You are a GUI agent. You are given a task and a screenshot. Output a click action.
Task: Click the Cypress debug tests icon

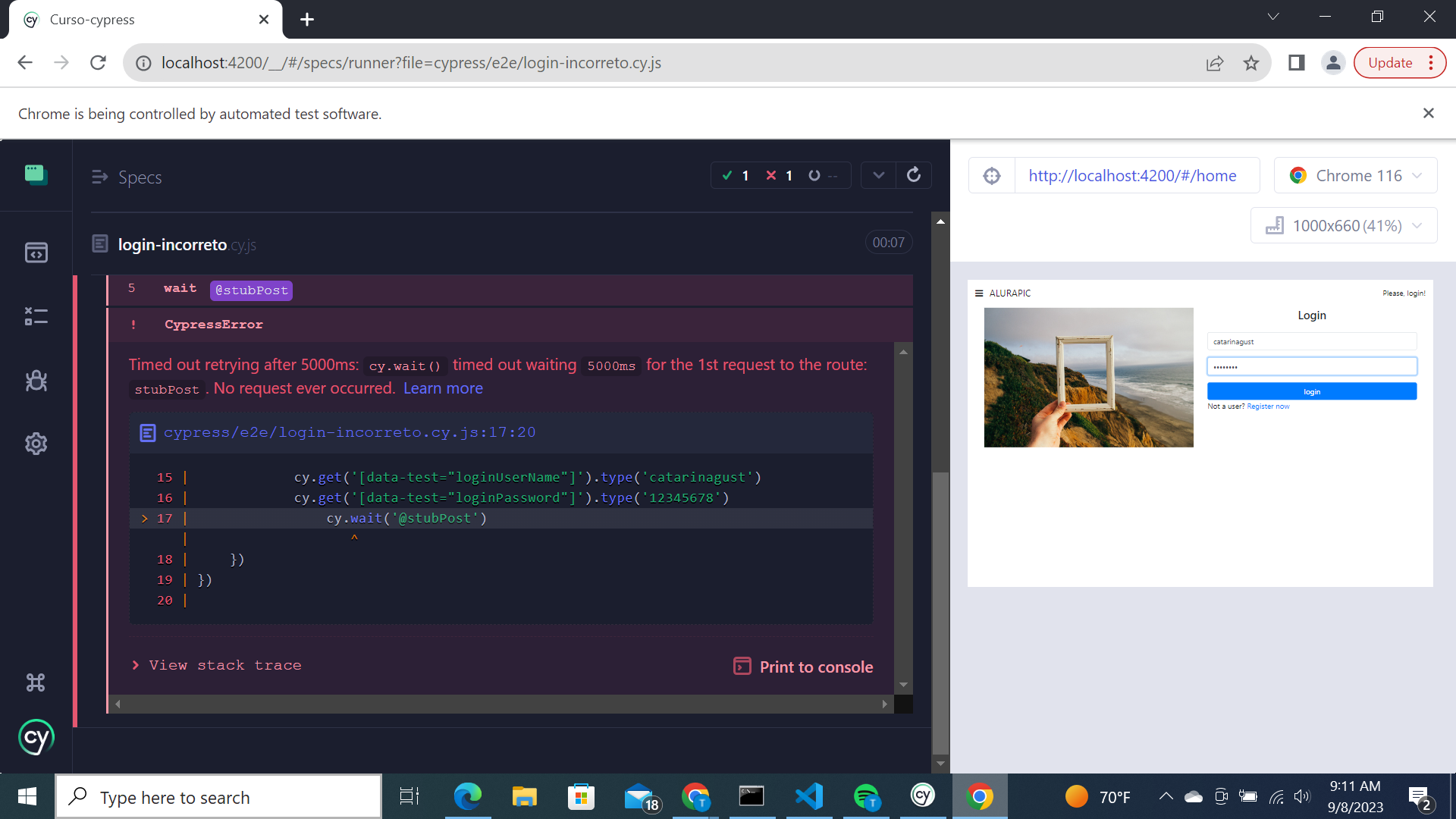point(36,380)
